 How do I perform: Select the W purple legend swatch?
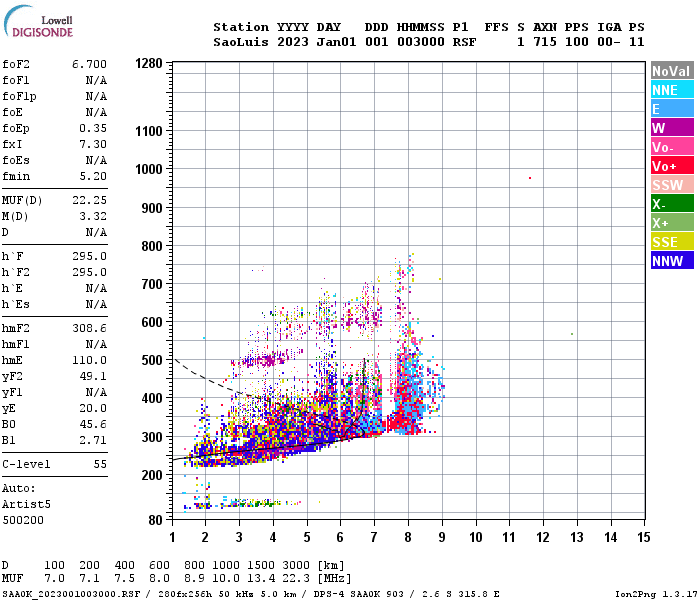pos(672,128)
